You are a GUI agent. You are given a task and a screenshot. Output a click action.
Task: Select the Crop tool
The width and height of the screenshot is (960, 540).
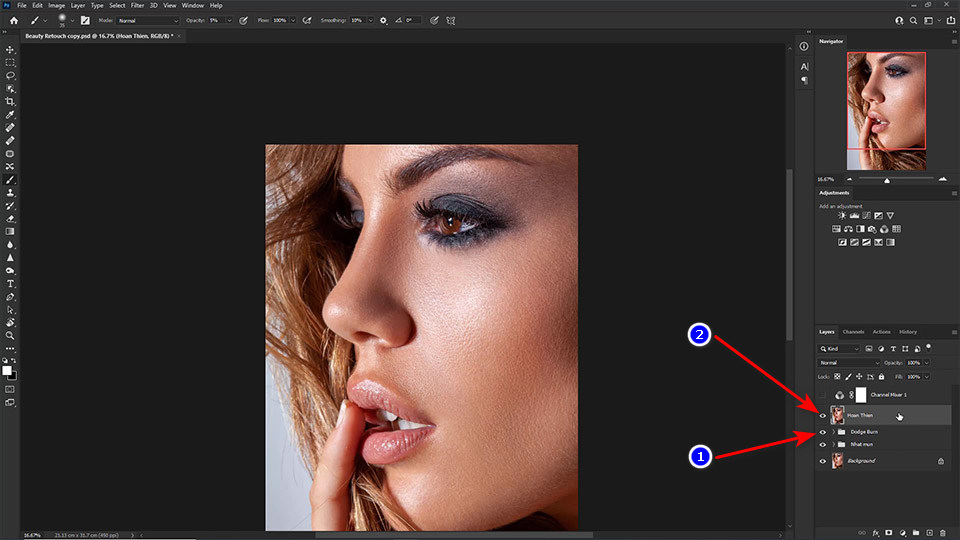pyautogui.click(x=10, y=101)
